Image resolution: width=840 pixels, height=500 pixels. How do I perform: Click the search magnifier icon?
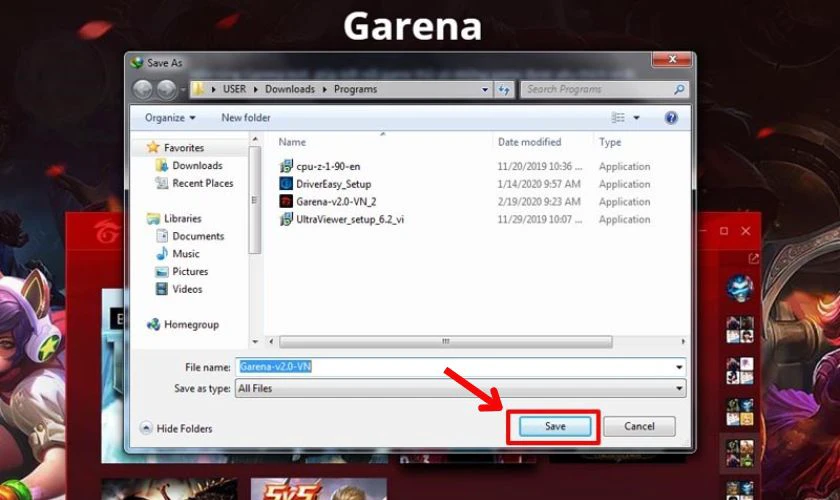click(x=679, y=89)
